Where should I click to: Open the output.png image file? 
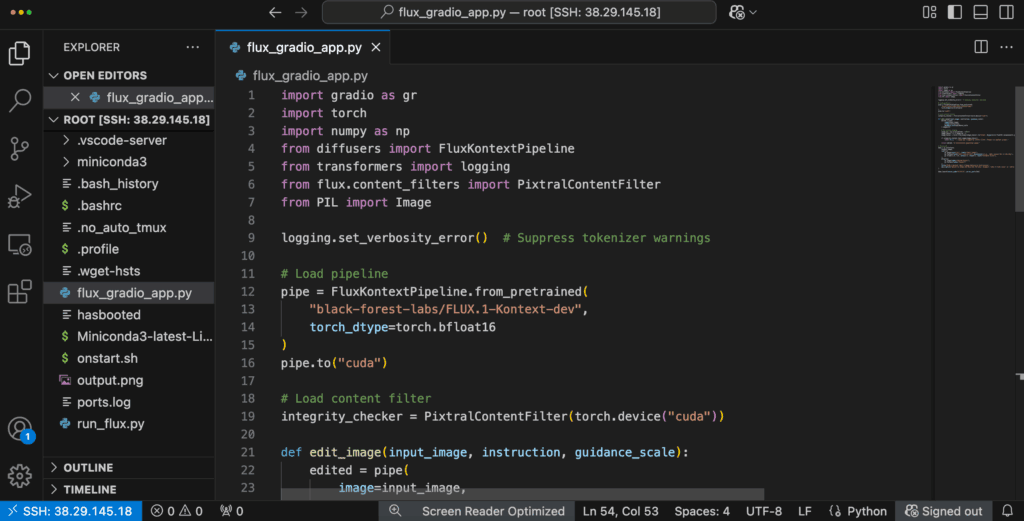pos(129,380)
